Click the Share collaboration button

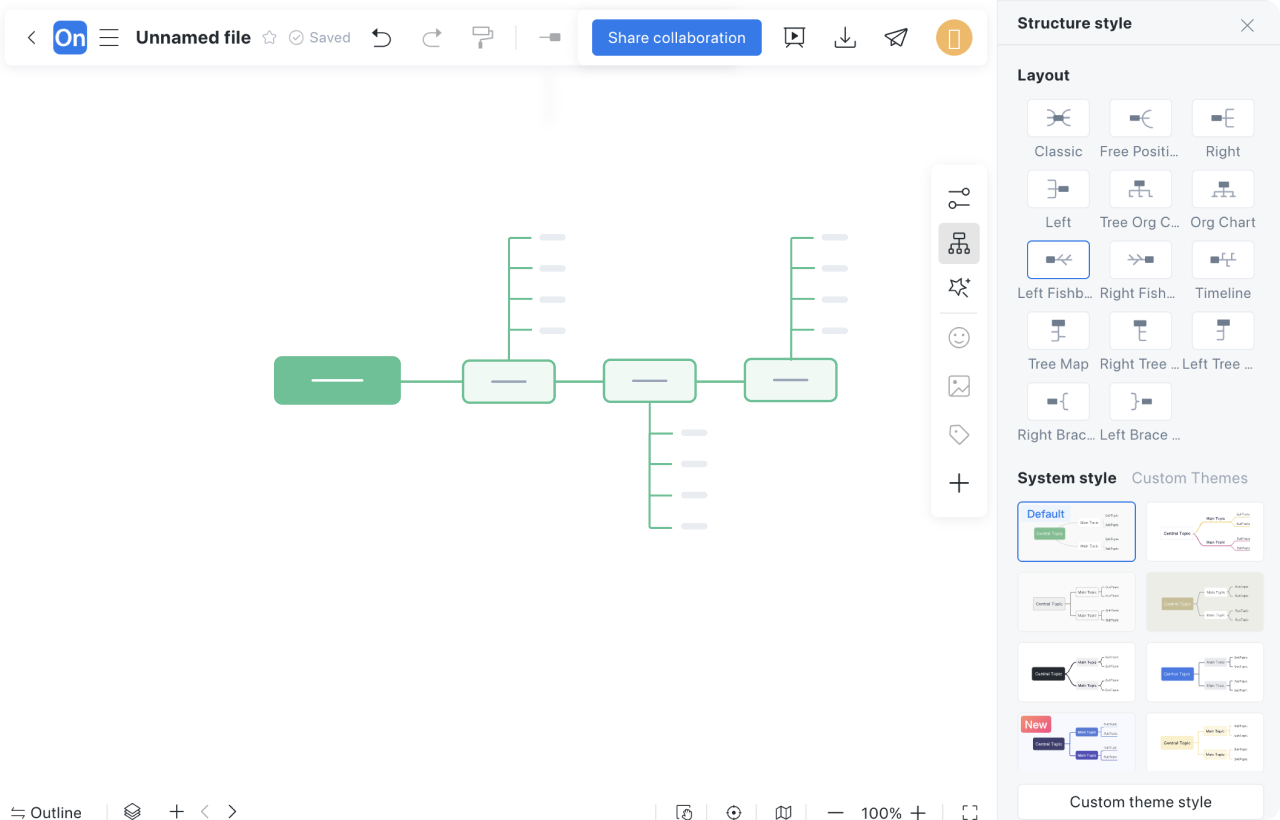676,38
